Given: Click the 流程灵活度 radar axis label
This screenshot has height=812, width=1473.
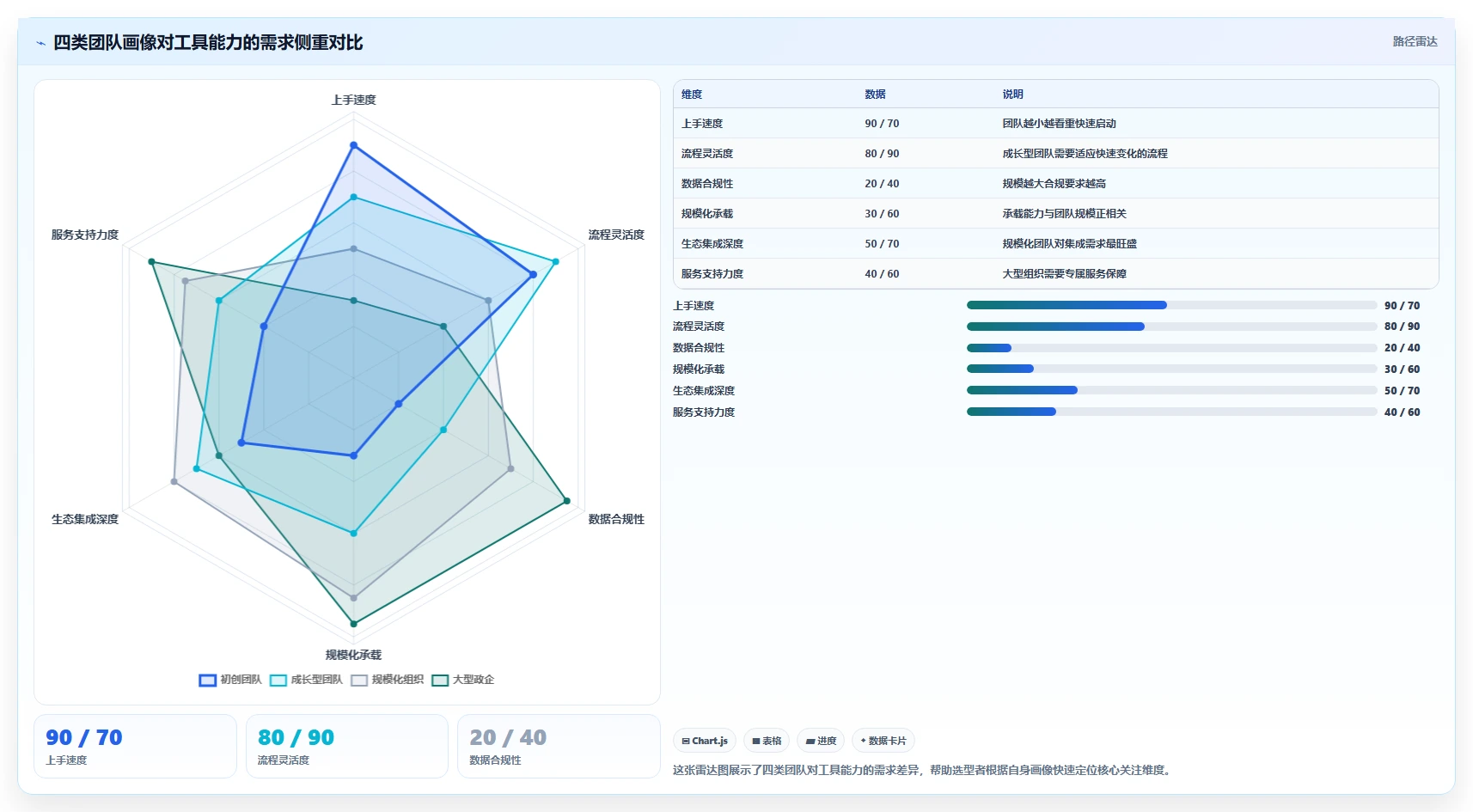Looking at the screenshot, I should tap(616, 235).
